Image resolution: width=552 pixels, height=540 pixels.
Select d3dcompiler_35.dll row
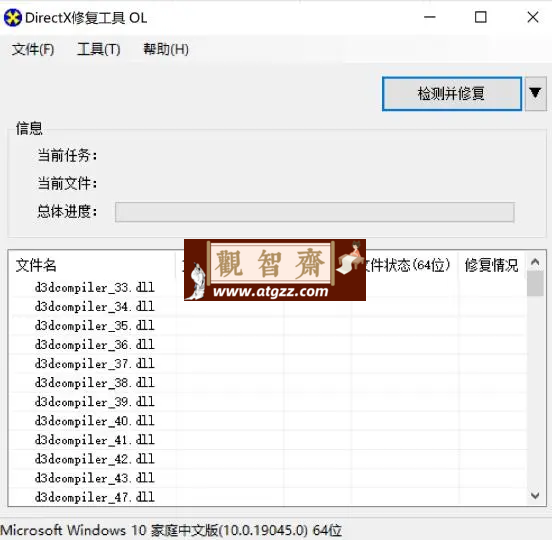coord(268,326)
